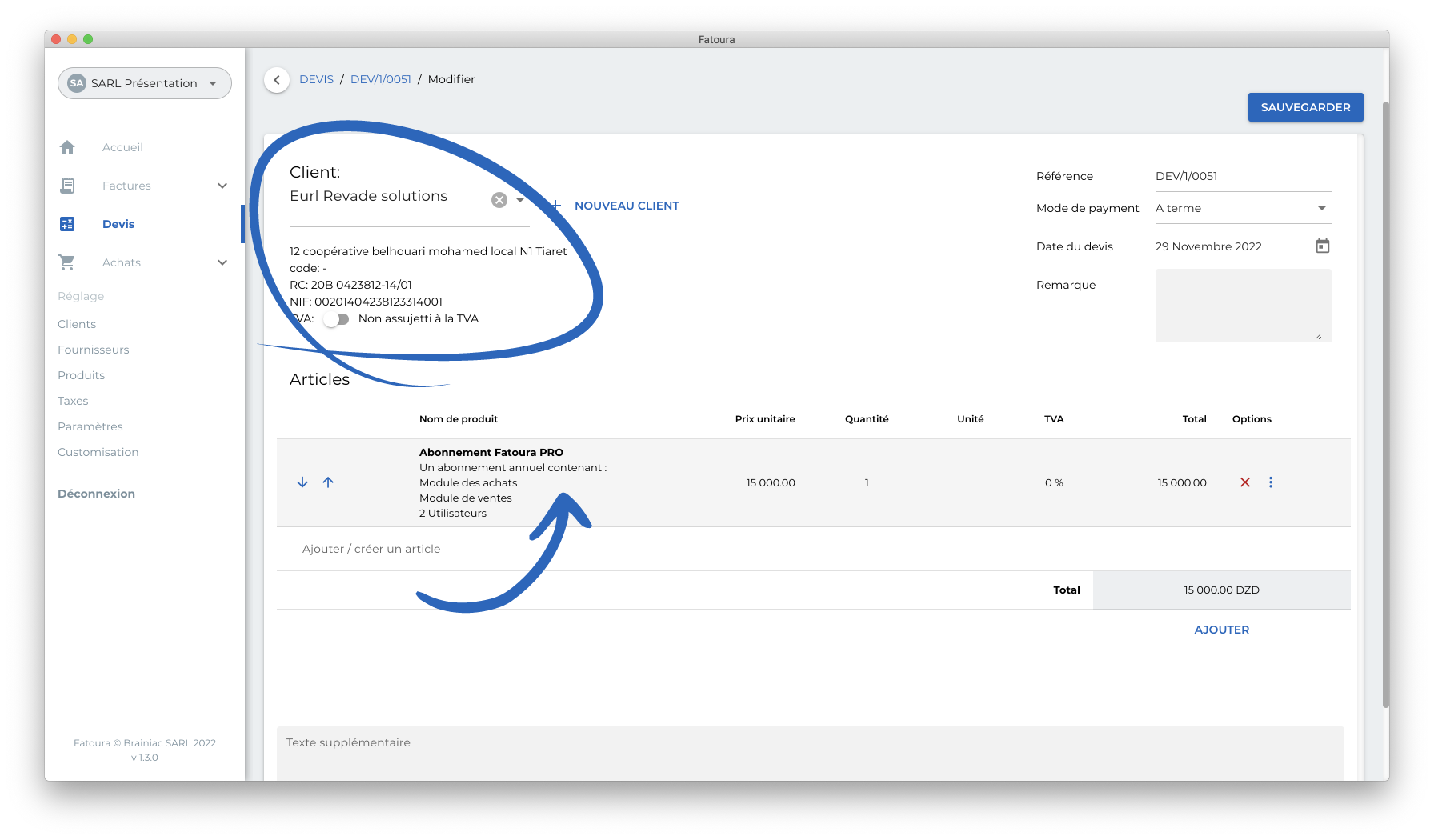Open the Accueil home icon

coord(67,147)
